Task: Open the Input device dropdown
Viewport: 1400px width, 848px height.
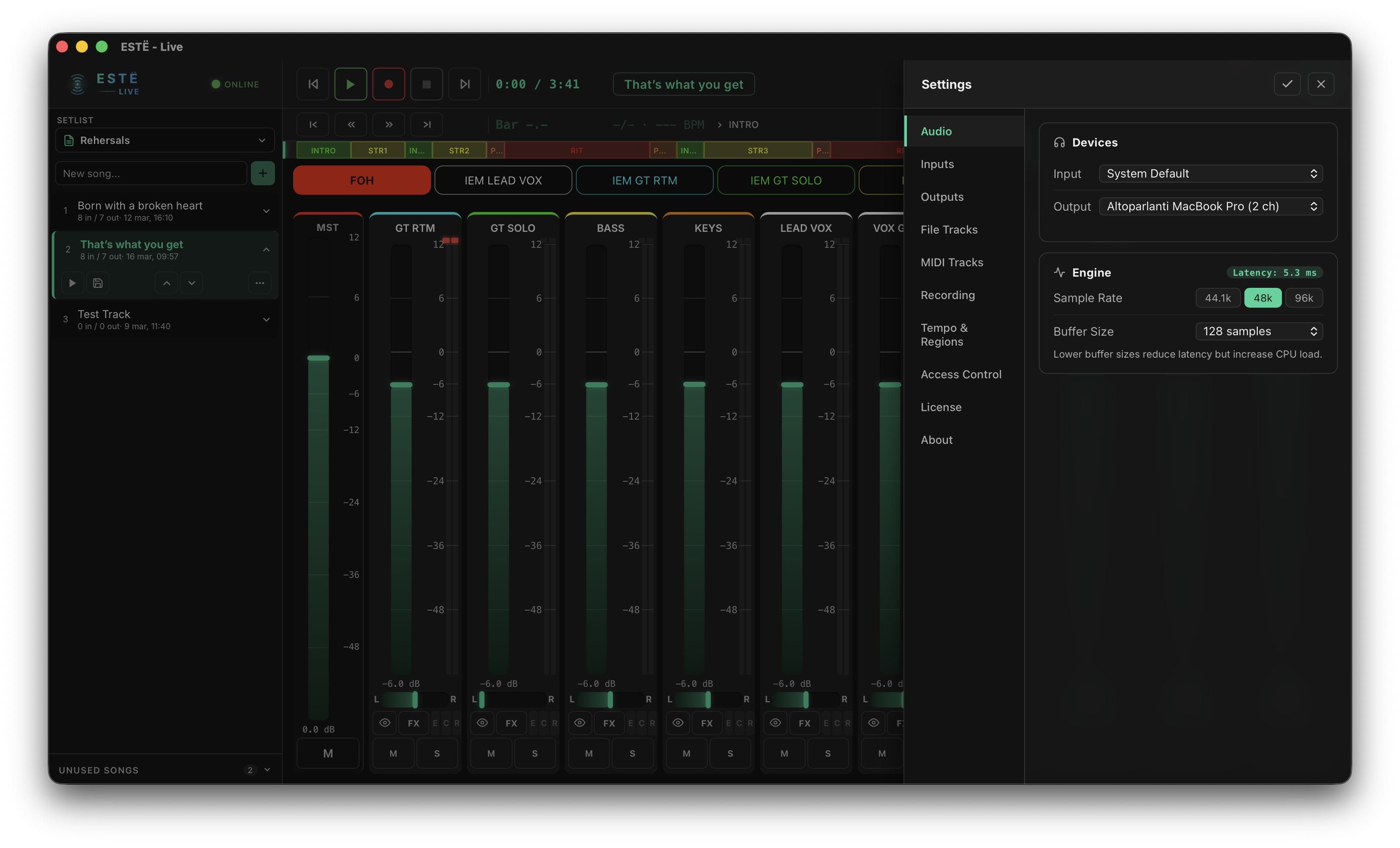Action: (1211, 173)
